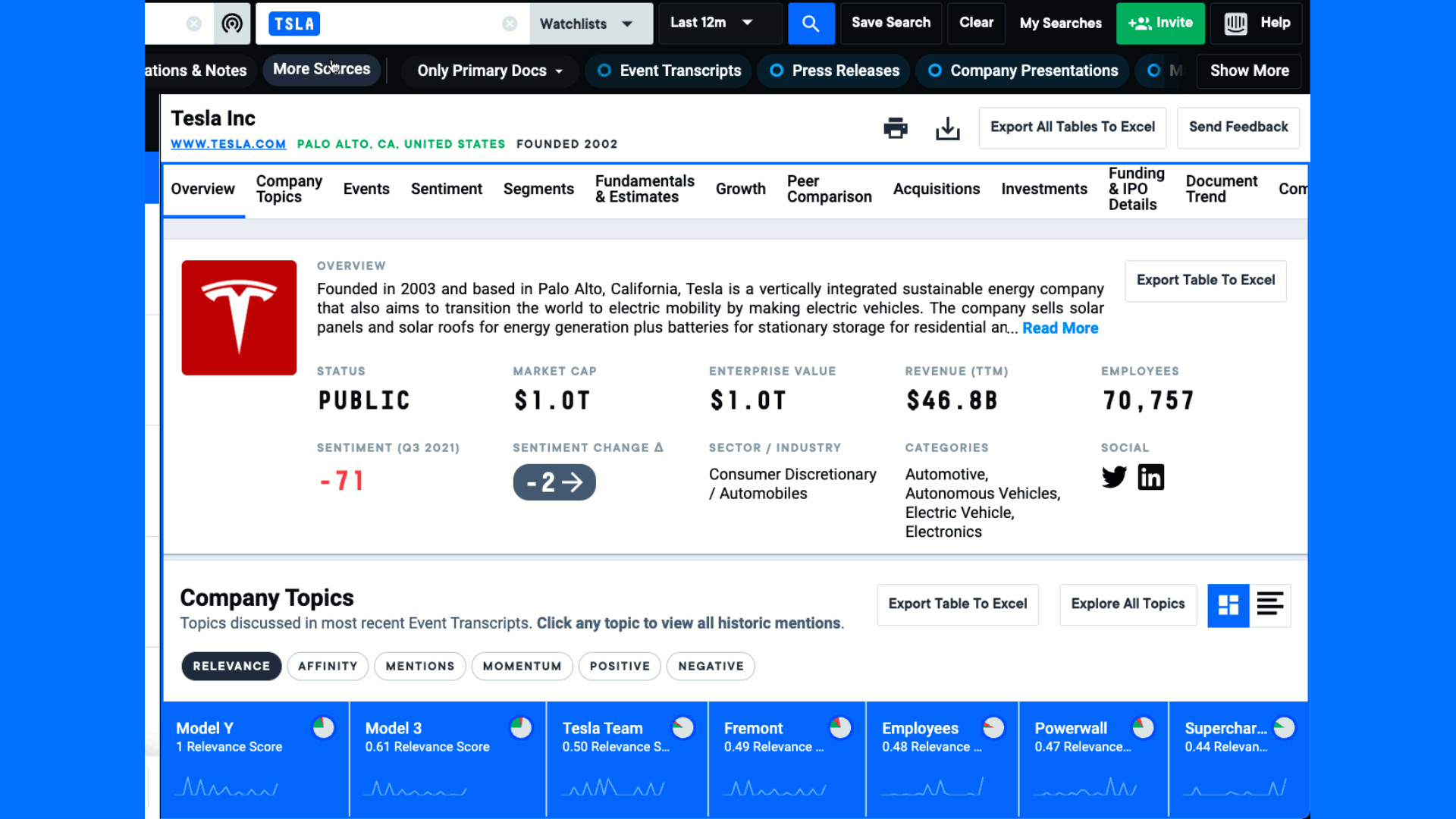Open the Watchlists dropdown
1456x819 pixels.
coord(591,24)
